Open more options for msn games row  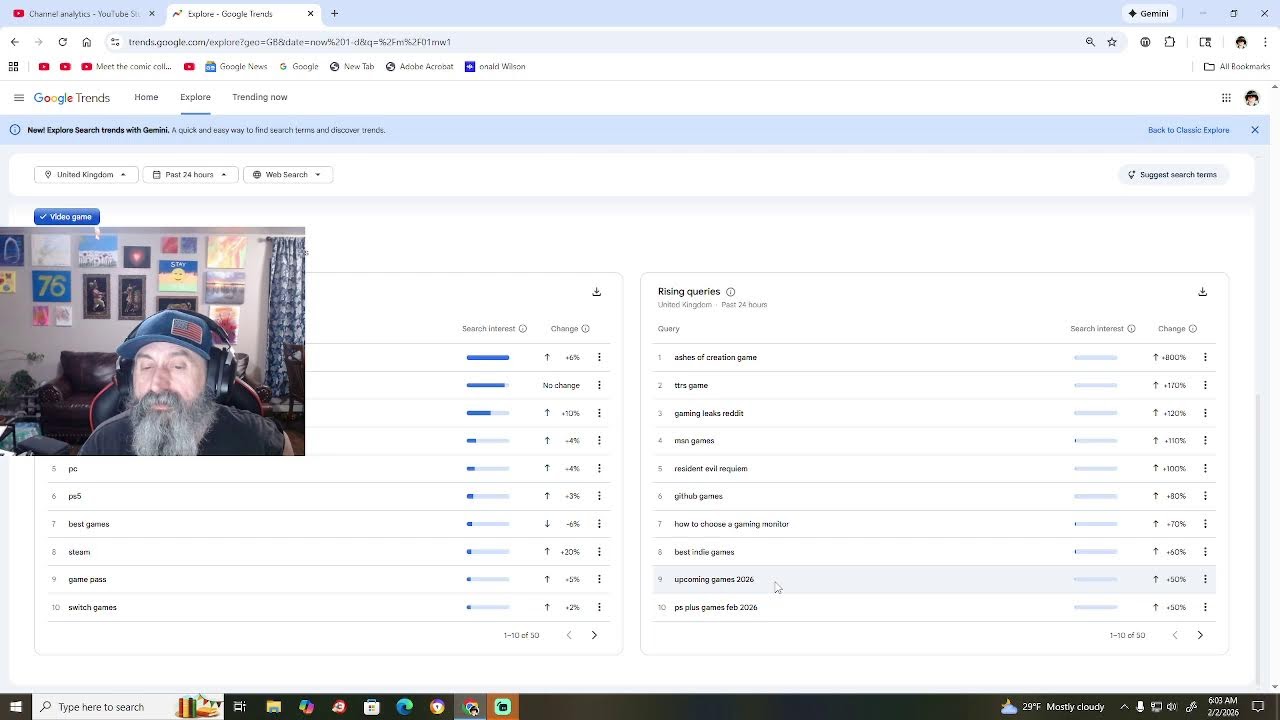pyautogui.click(x=1205, y=440)
